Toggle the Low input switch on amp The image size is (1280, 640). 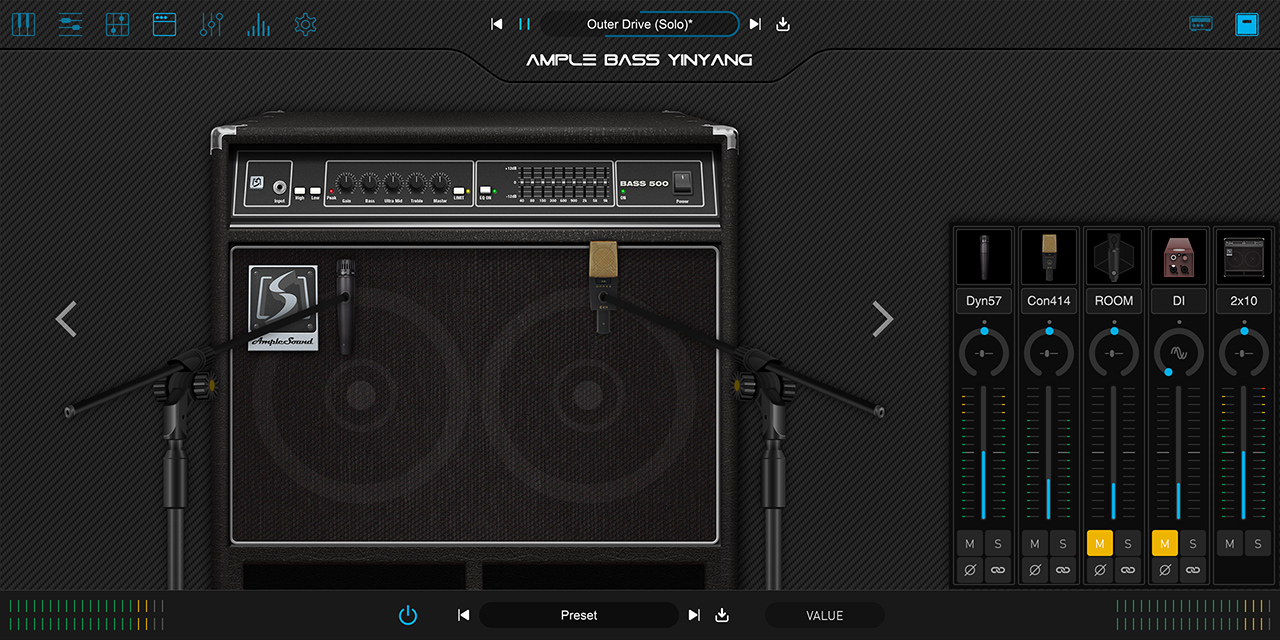pyautogui.click(x=315, y=190)
